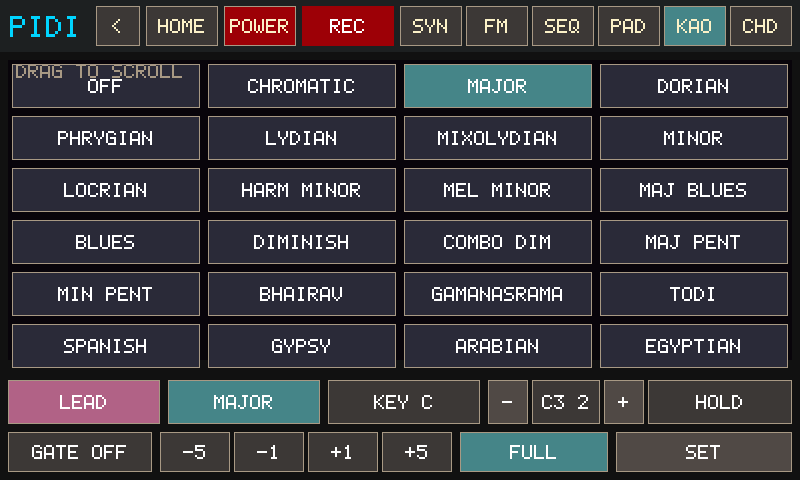Viewport: 800px width, 480px height.
Task: Switch to the SYN tab
Action: point(431,26)
